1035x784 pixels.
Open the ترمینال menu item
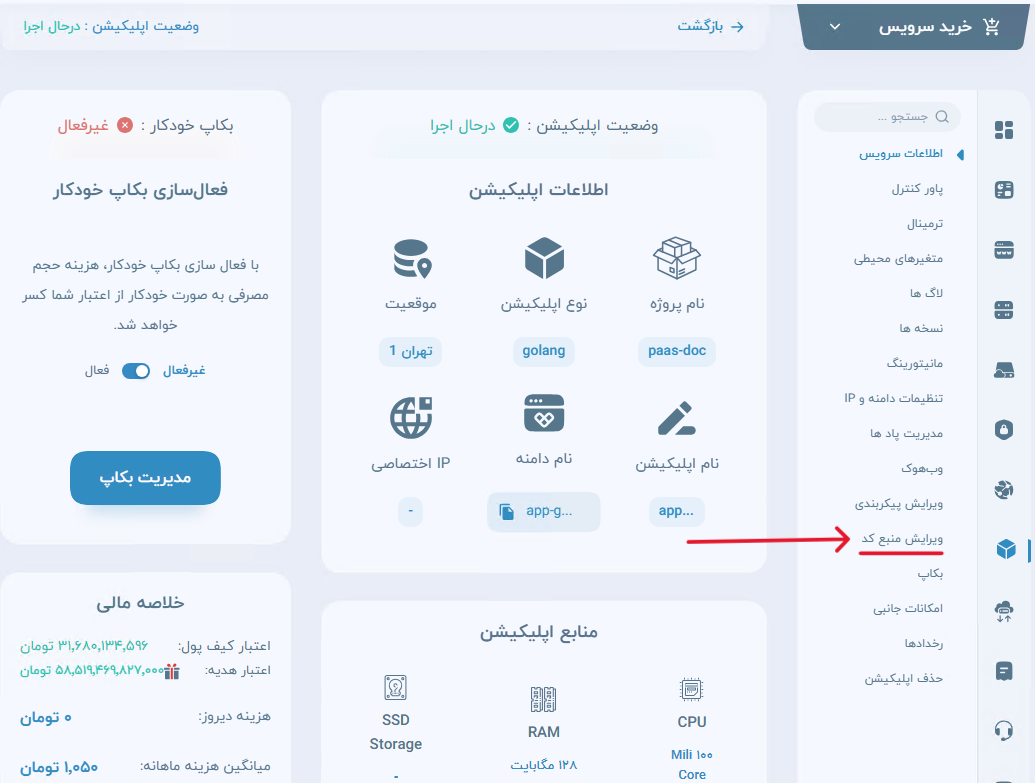coord(917,224)
